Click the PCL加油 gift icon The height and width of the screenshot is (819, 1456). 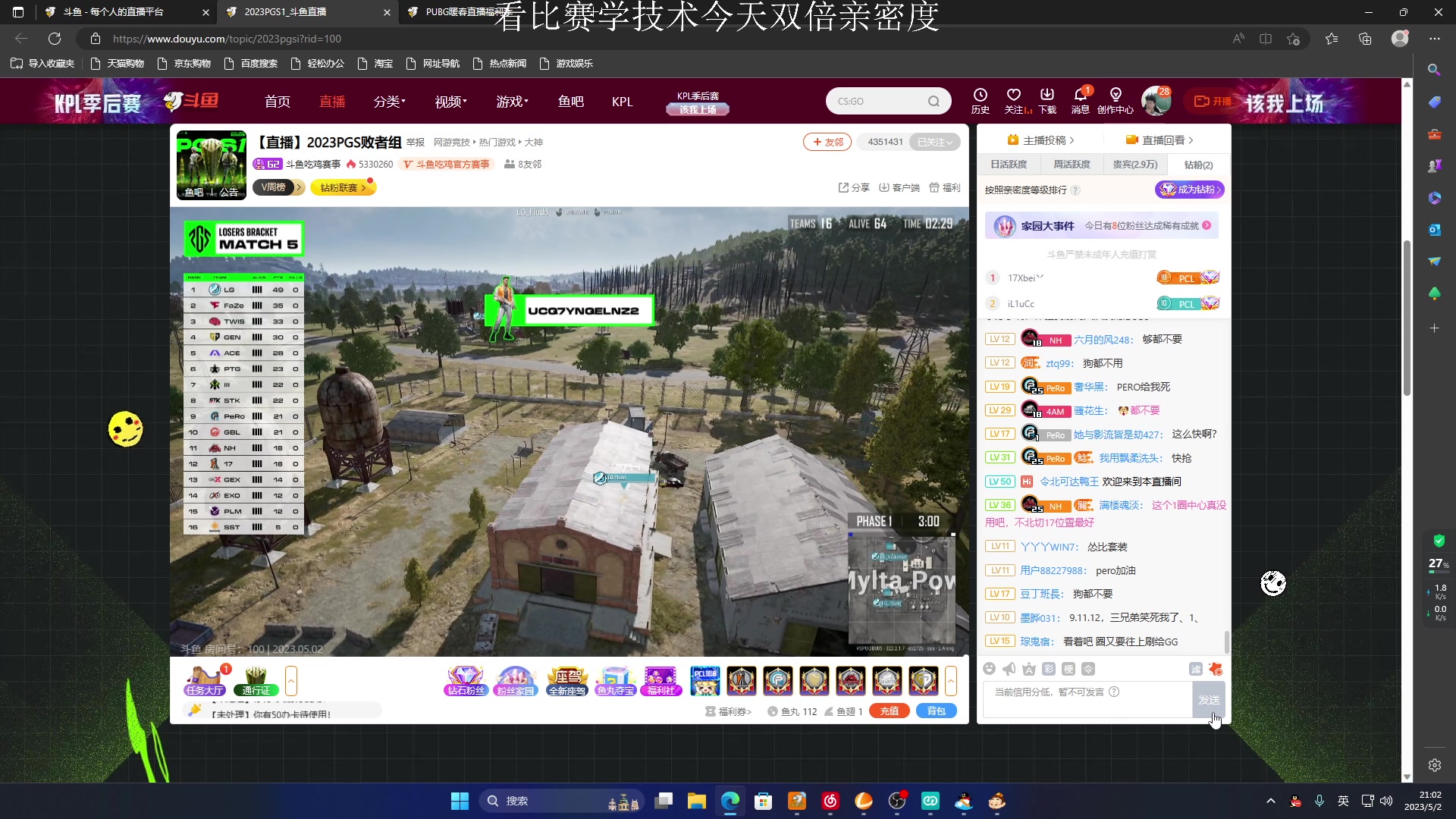coord(704,680)
